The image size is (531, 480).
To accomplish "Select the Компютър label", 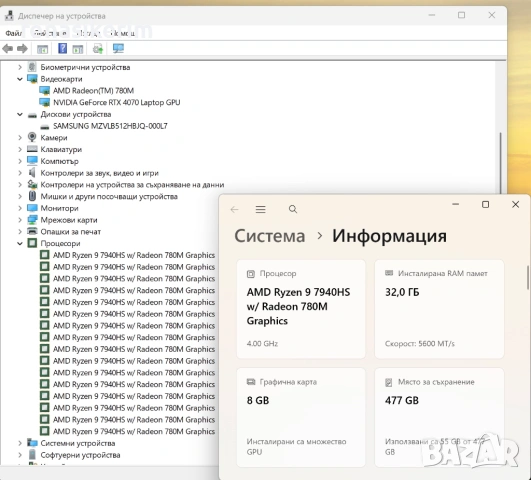I will [x=60, y=161].
